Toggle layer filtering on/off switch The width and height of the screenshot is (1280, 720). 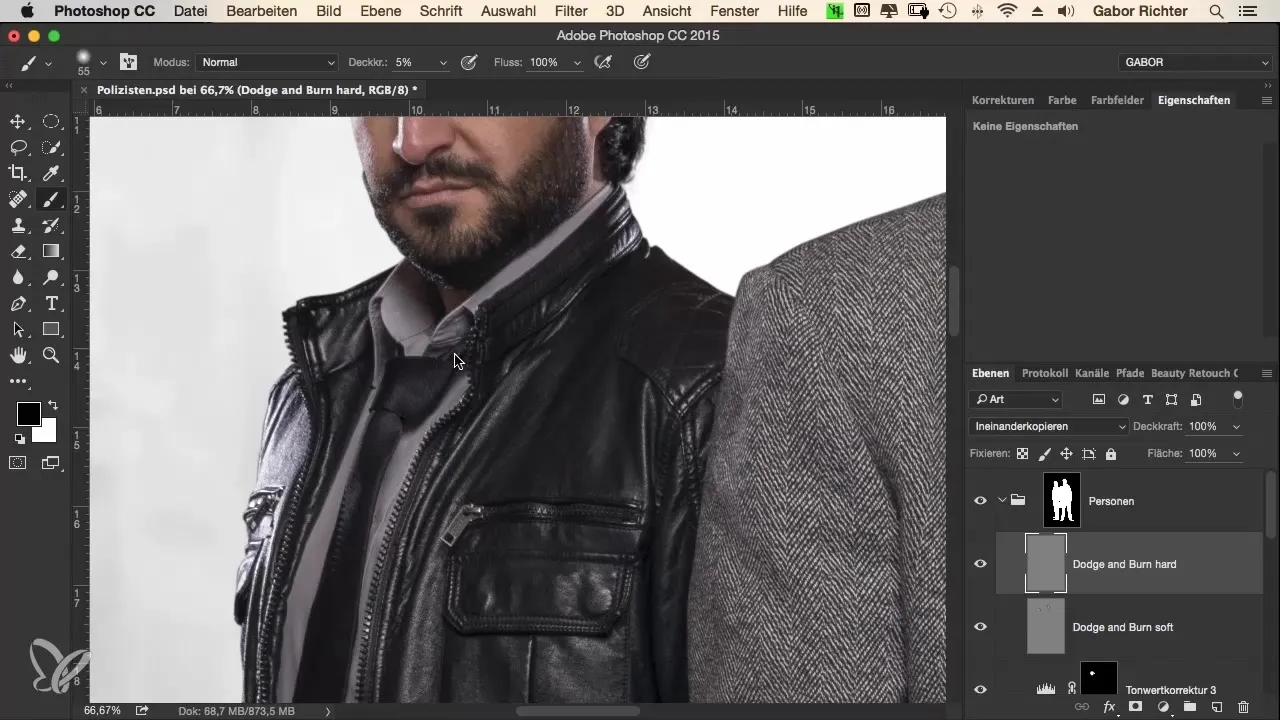(x=1238, y=398)
